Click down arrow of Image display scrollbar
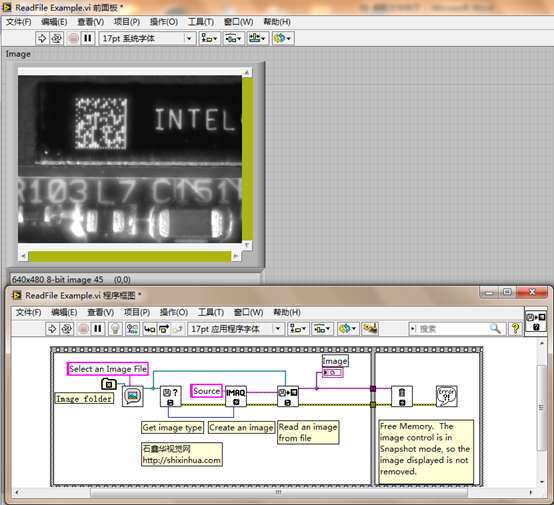554x505 pixels. pyautogui.click(x=247, y=245)
